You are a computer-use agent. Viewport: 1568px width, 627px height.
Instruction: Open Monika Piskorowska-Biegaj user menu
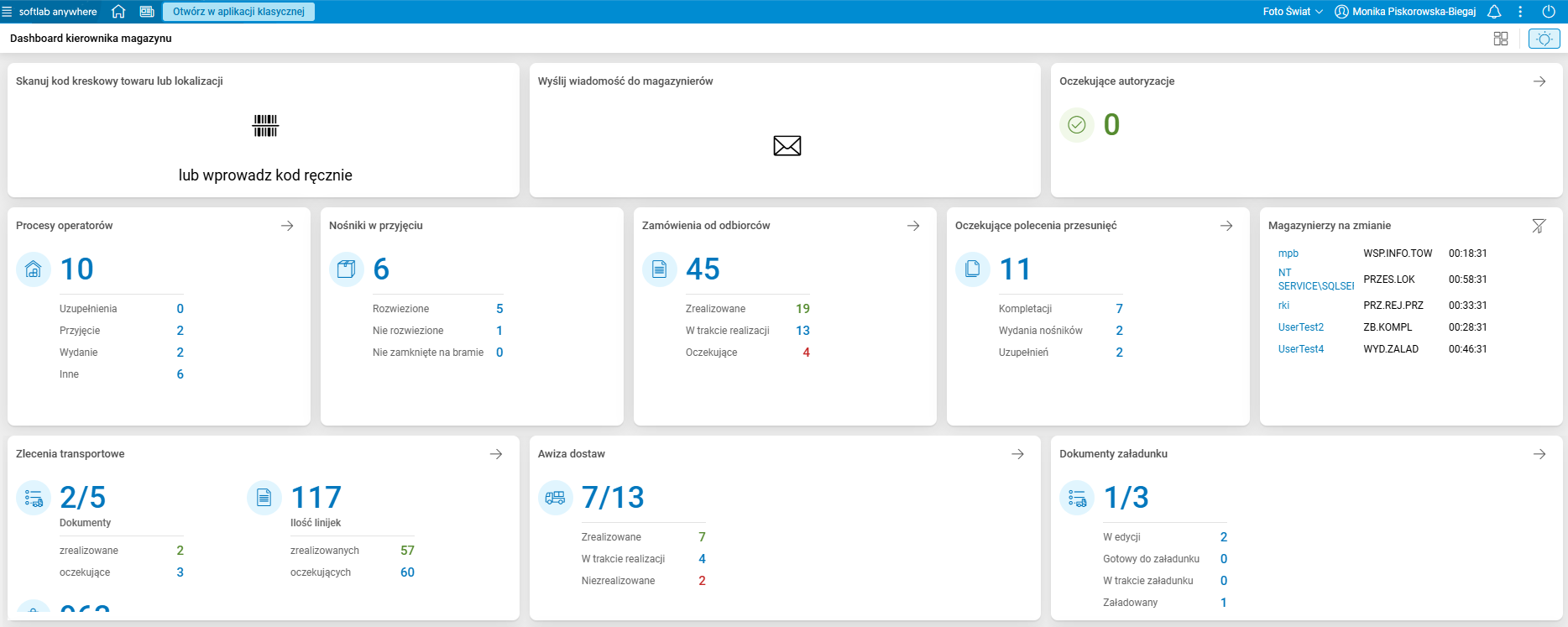pos(1405,12)
